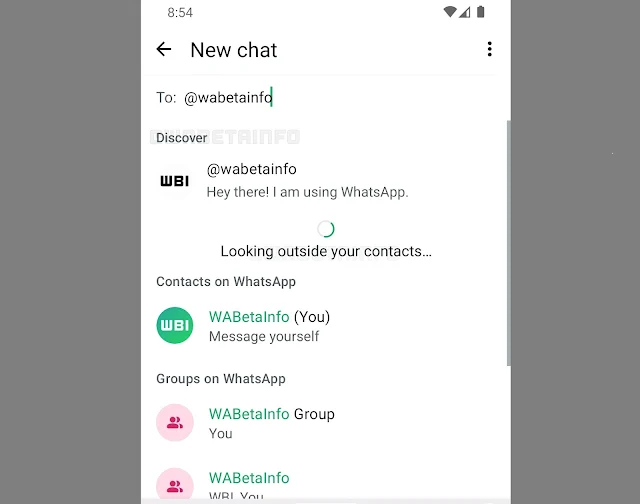The width and height of the screenshot is (640, 504).
Task: Tap the black WBI avatar in Discover
Action: (x=175, y=180)
